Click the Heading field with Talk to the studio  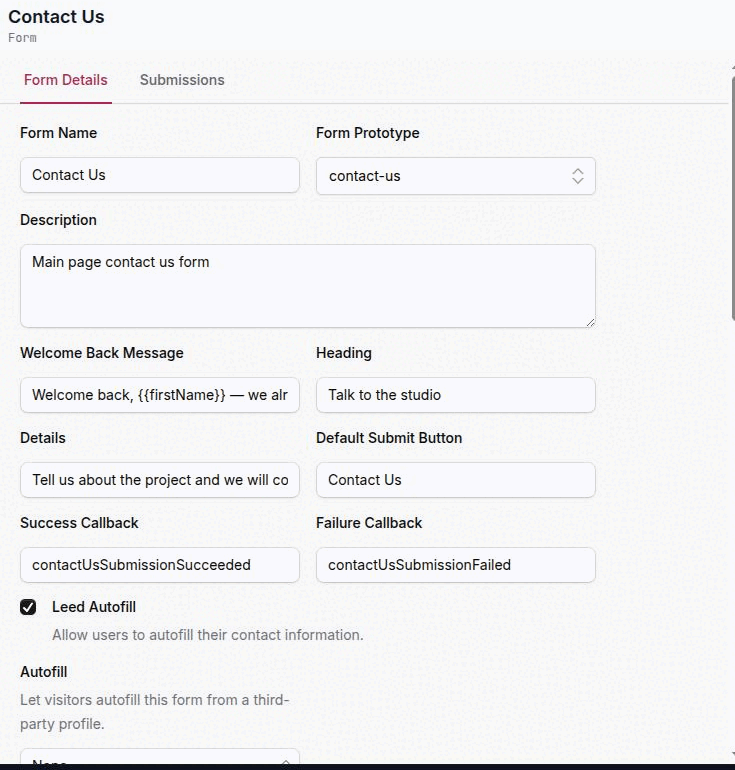point(456,395)
